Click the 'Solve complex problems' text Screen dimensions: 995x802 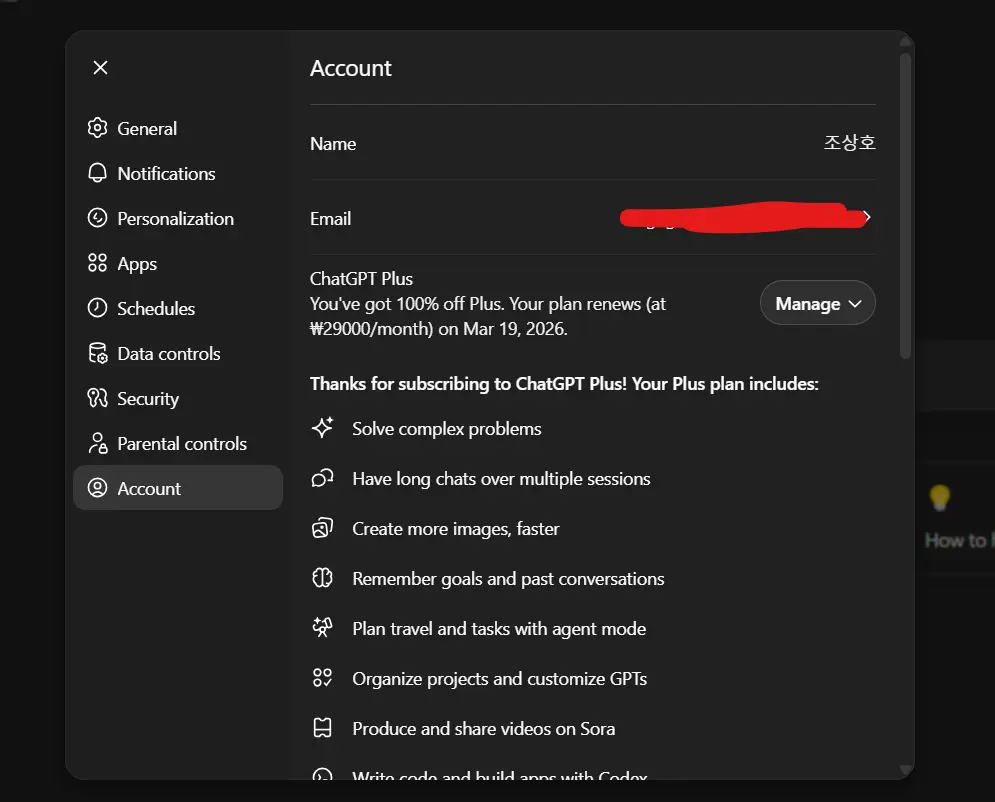[x=447, y=429]
